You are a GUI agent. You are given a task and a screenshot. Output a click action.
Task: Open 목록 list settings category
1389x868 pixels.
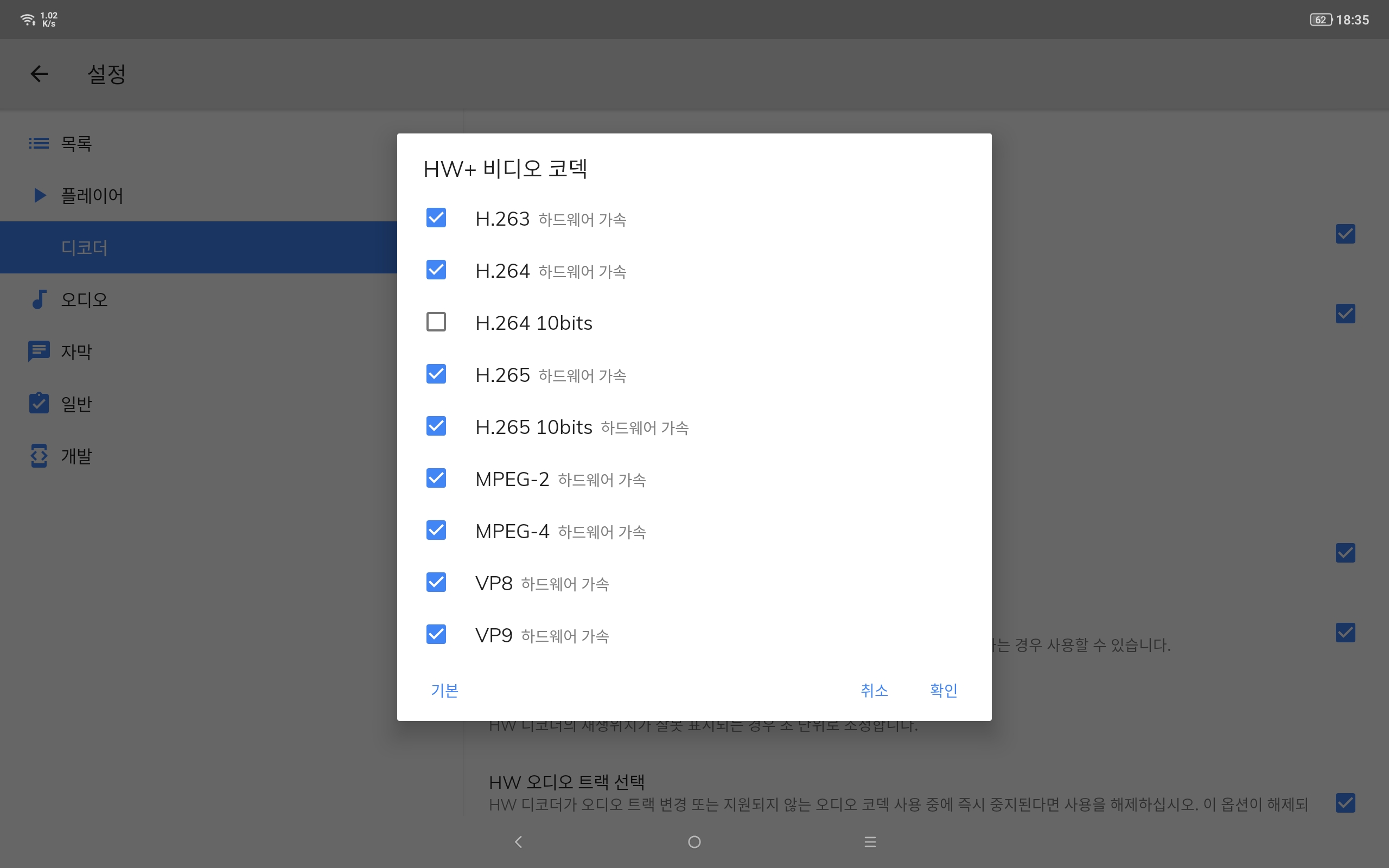click(x=77, y=143)
